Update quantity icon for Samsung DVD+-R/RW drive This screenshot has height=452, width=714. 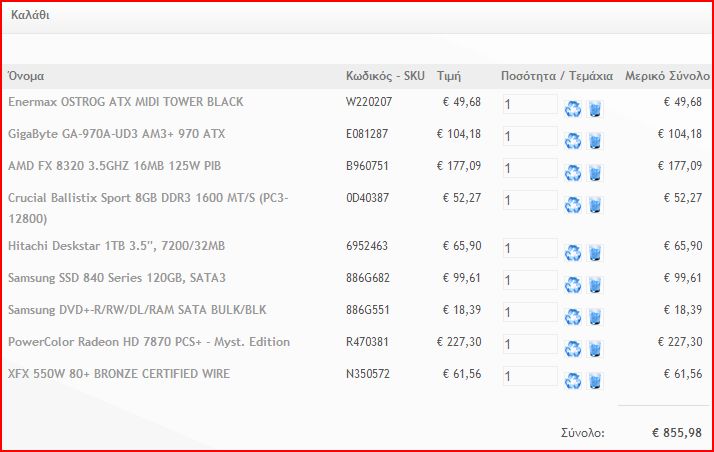pos(573,316)
